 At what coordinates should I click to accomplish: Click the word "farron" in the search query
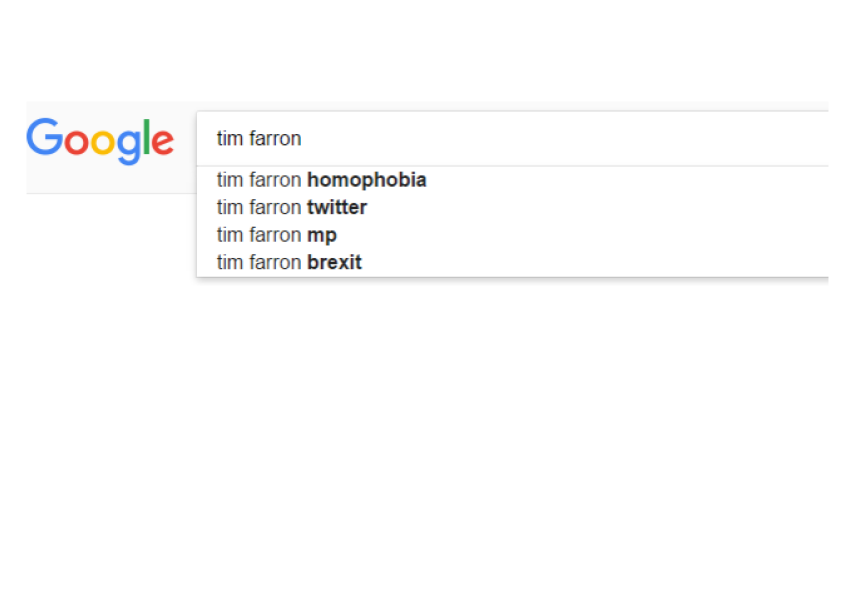(275, 139)
